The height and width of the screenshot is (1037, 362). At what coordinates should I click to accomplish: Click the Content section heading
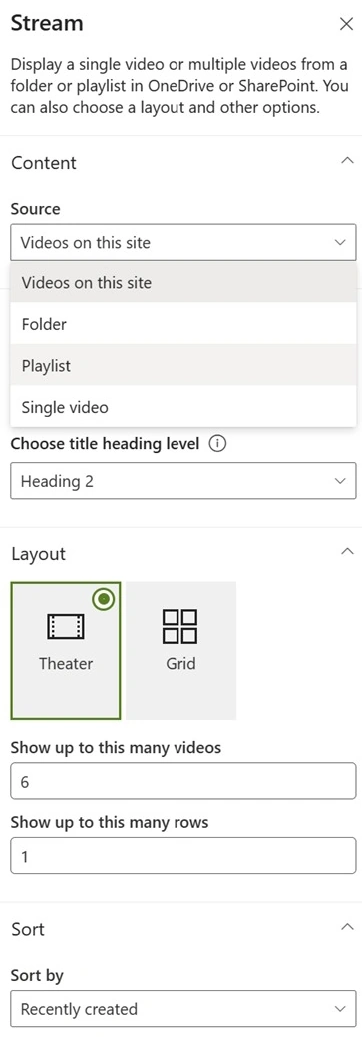coord(44,163)
